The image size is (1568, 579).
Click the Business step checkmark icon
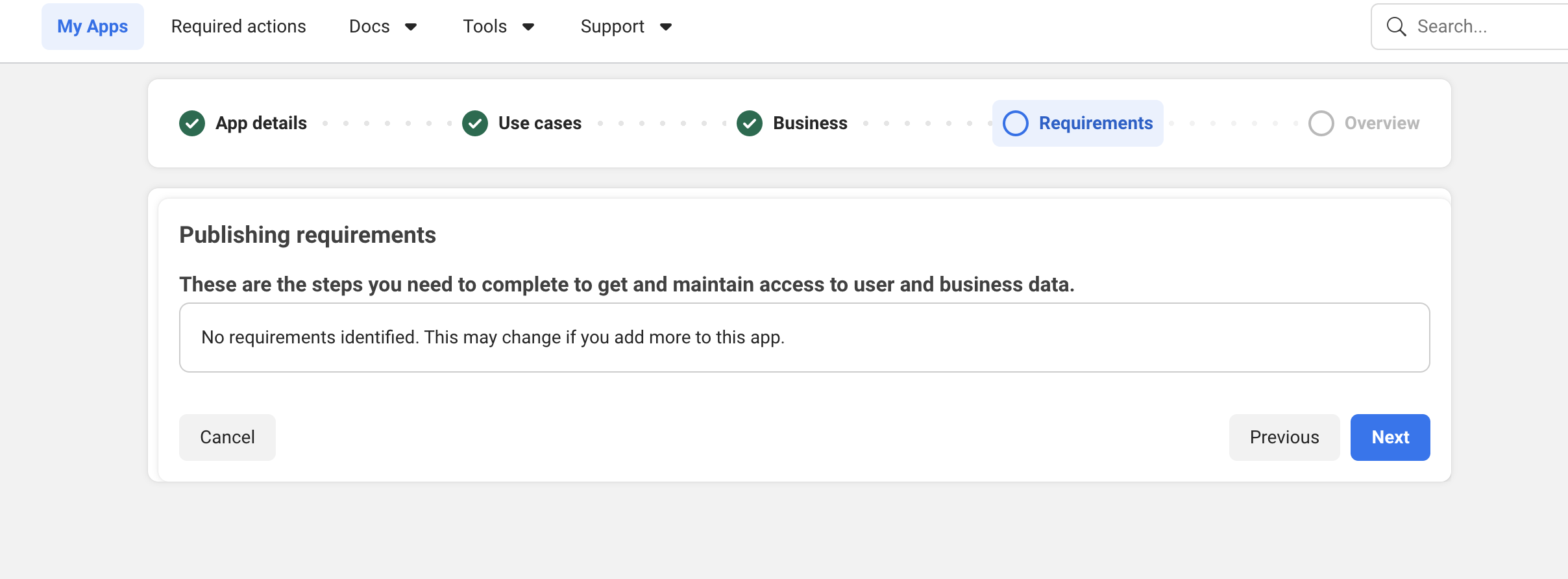click(x=750, y=123)
